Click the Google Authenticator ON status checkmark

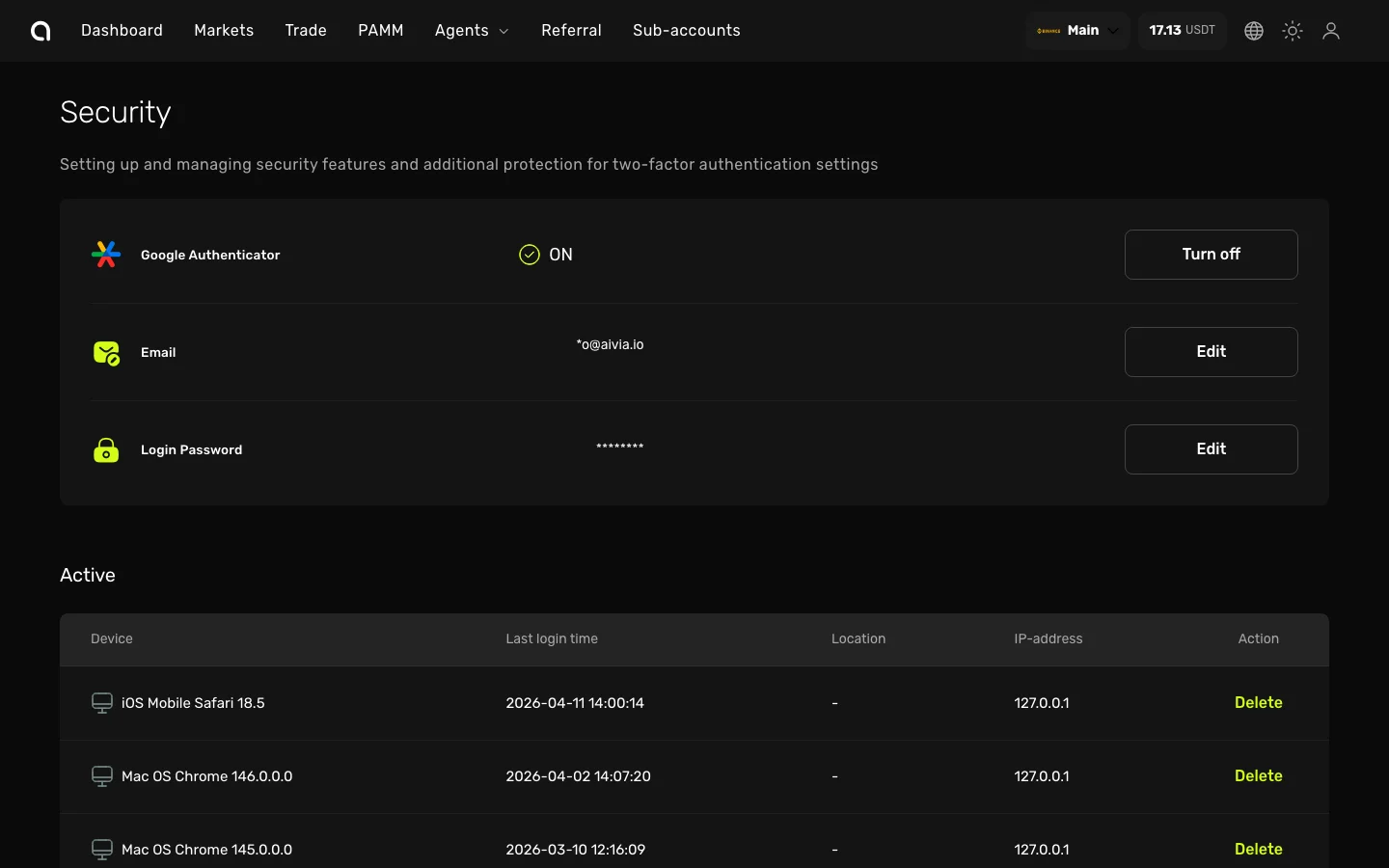(530, 255)
